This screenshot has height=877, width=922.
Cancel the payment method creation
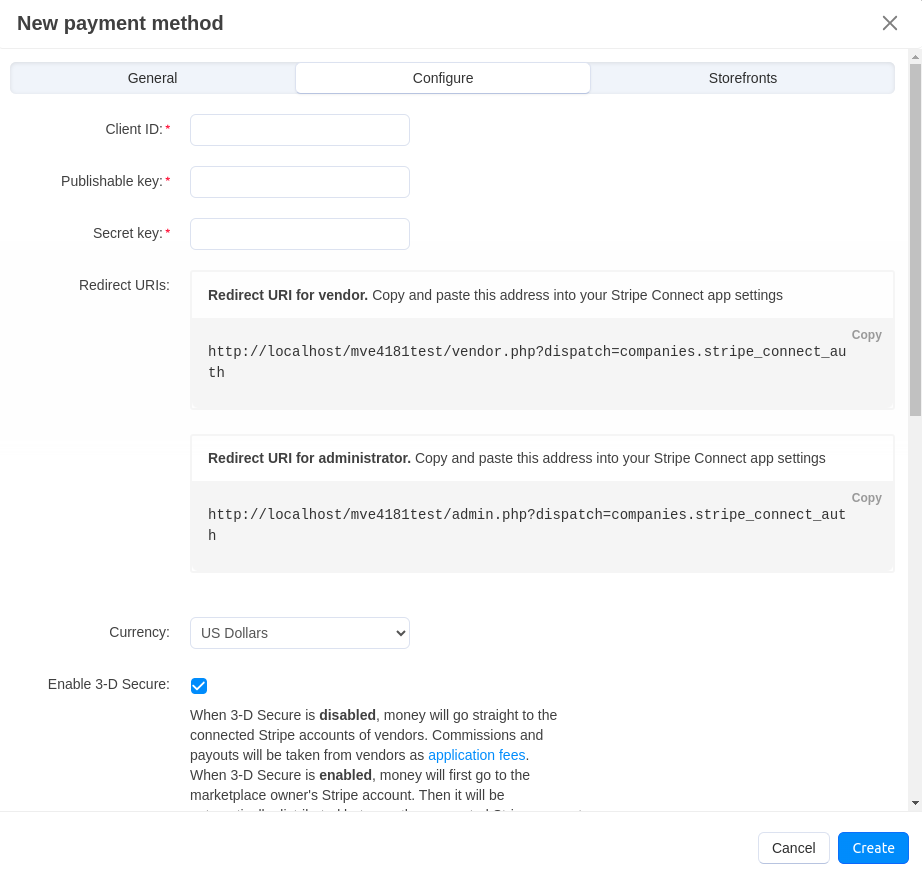[x=793, y=848]
